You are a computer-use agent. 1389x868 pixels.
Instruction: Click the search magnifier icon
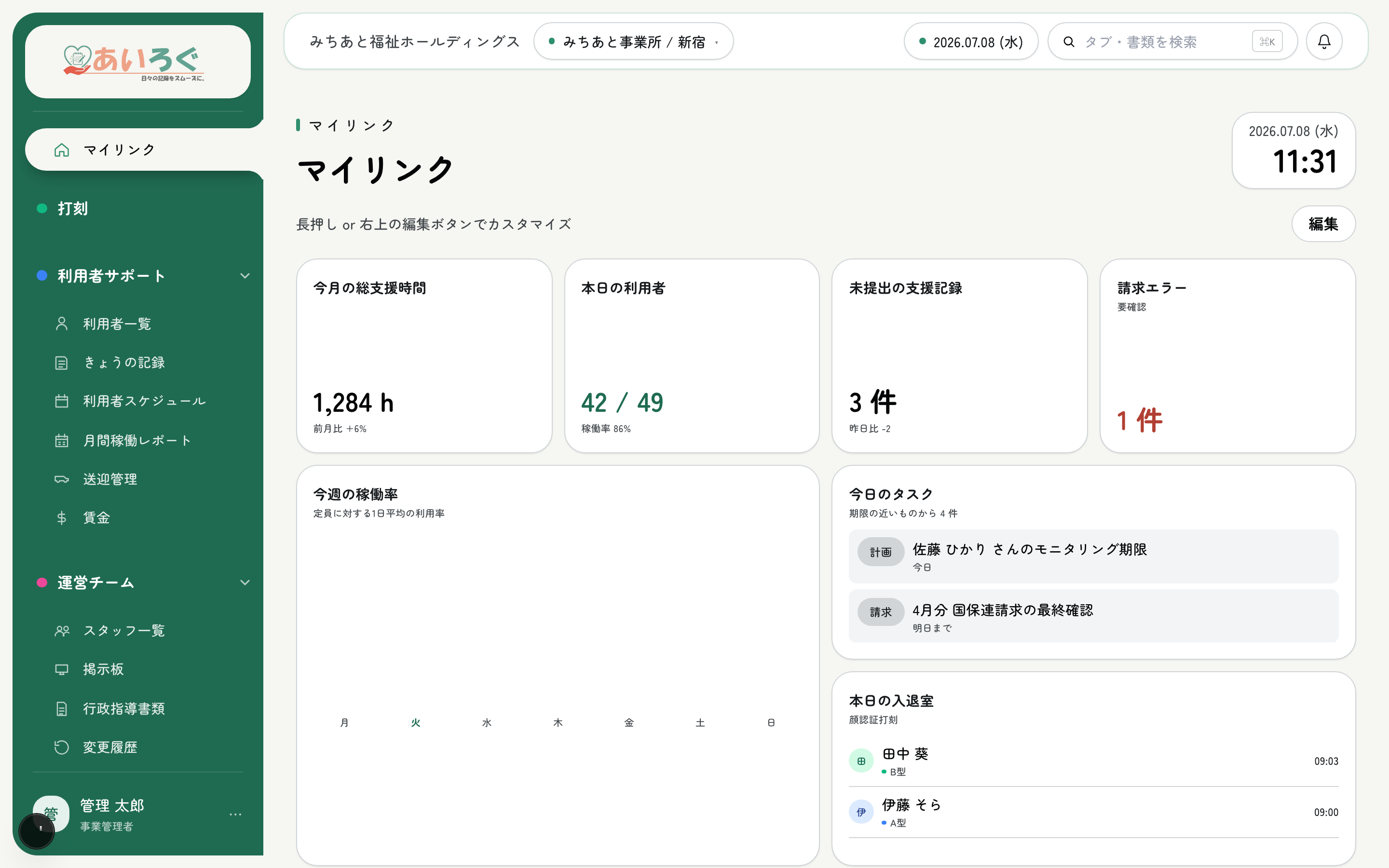coord(1068,41)
